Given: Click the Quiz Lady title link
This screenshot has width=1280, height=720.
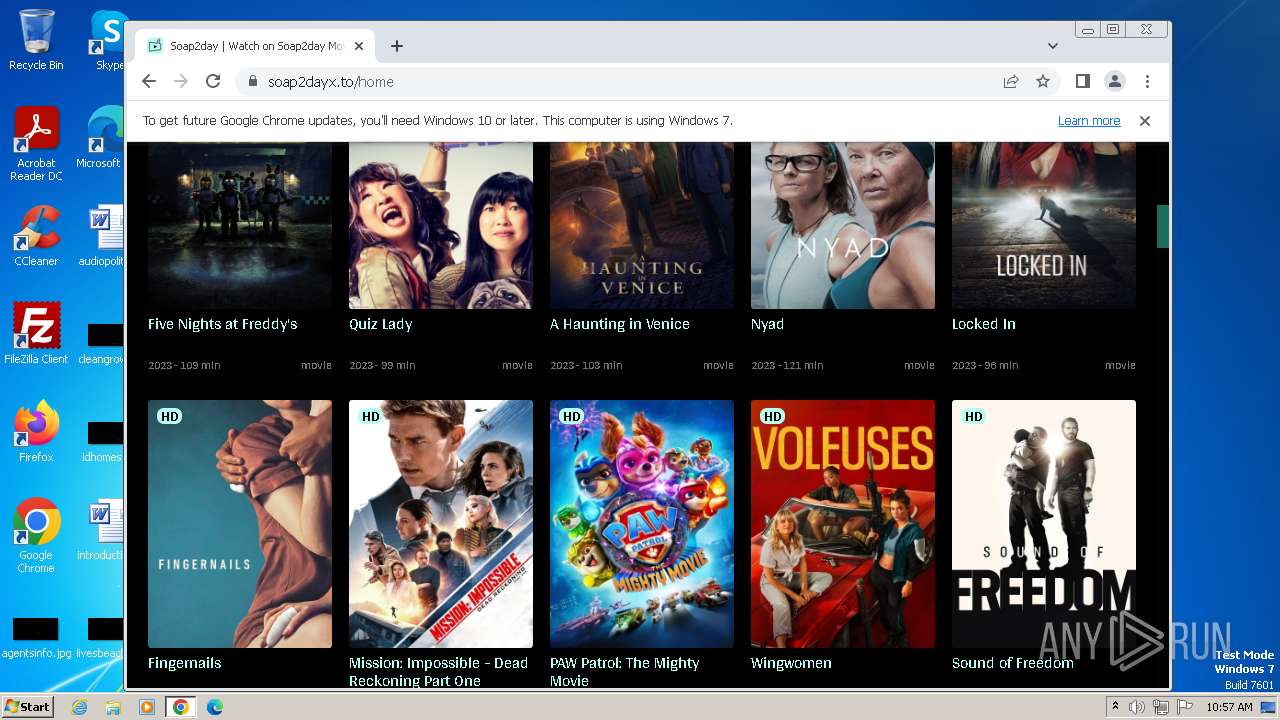Looking at the screenshot, I should (381, 324).
